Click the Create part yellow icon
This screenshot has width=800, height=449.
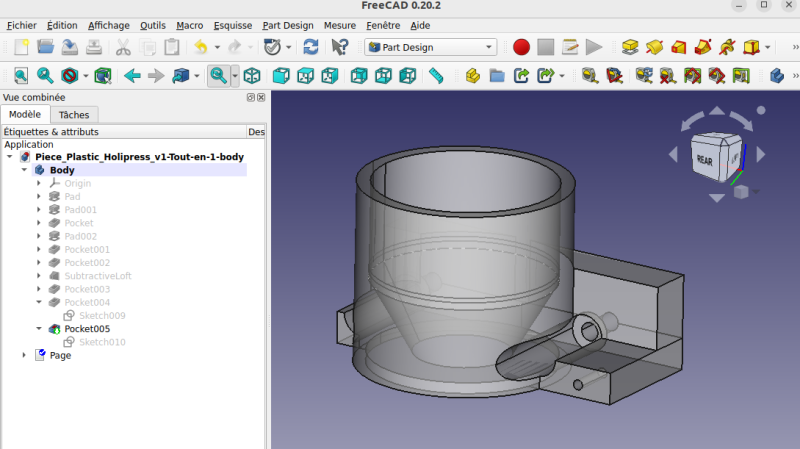click(473, 76)
